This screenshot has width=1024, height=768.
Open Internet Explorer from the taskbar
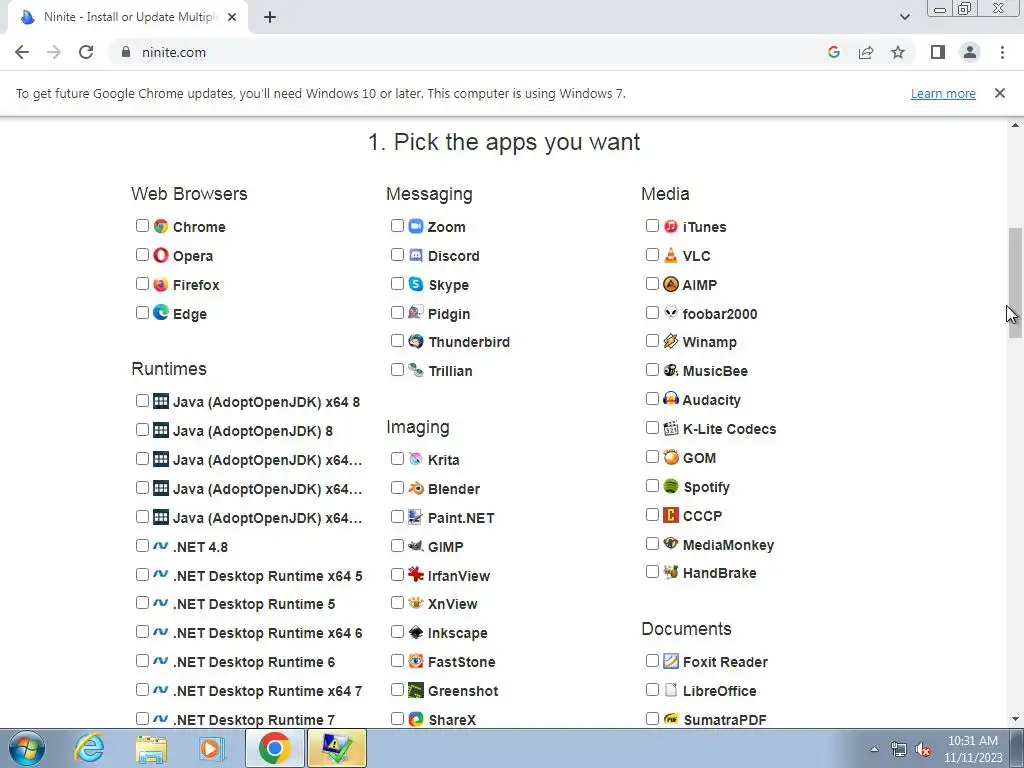(x=89, y=748)
